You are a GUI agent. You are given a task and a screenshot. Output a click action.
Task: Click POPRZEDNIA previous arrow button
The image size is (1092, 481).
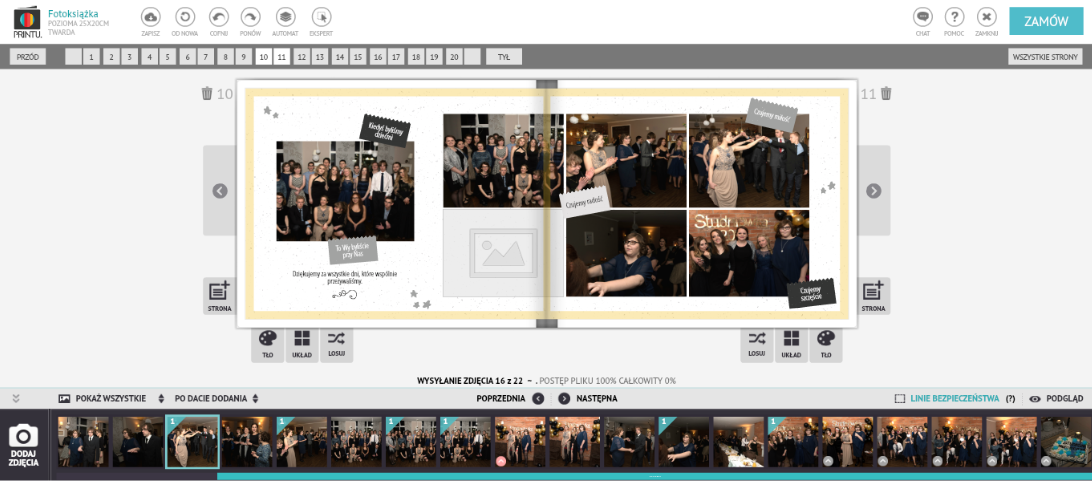click(x=538, y=399)
